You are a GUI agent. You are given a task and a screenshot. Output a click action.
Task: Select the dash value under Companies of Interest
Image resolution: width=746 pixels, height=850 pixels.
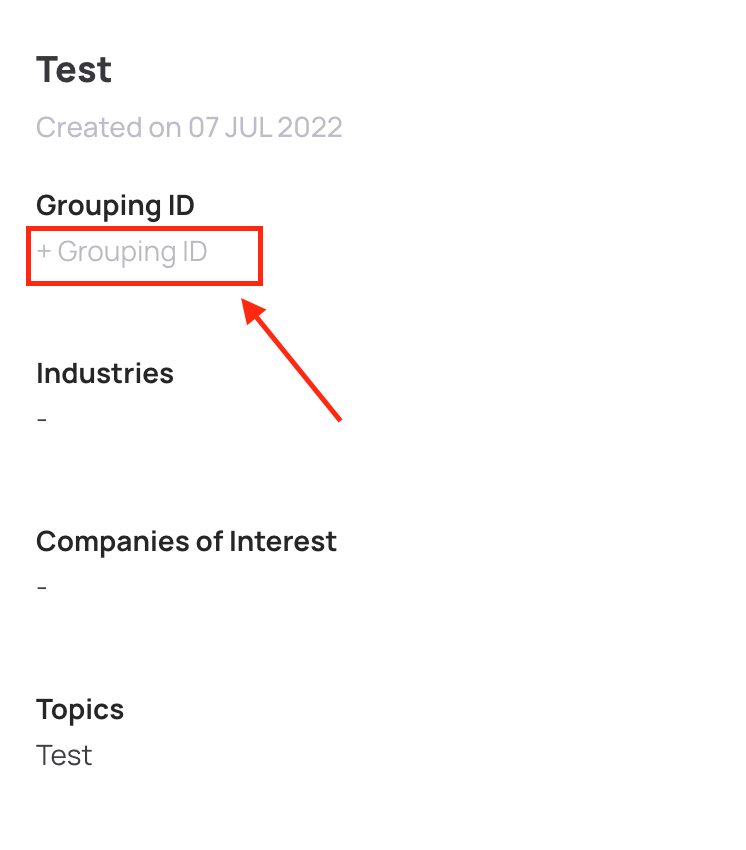pos(42,587)
